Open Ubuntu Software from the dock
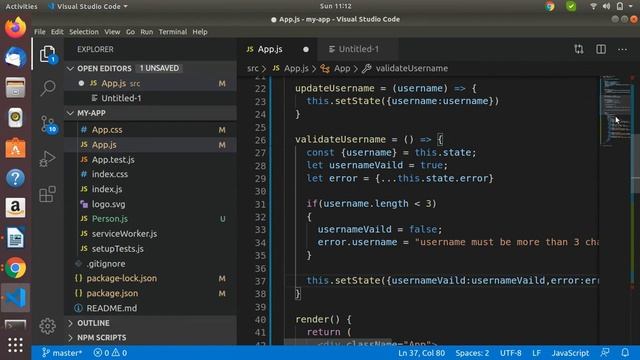This screenshot has width=640, height=360. click(16, 148)
